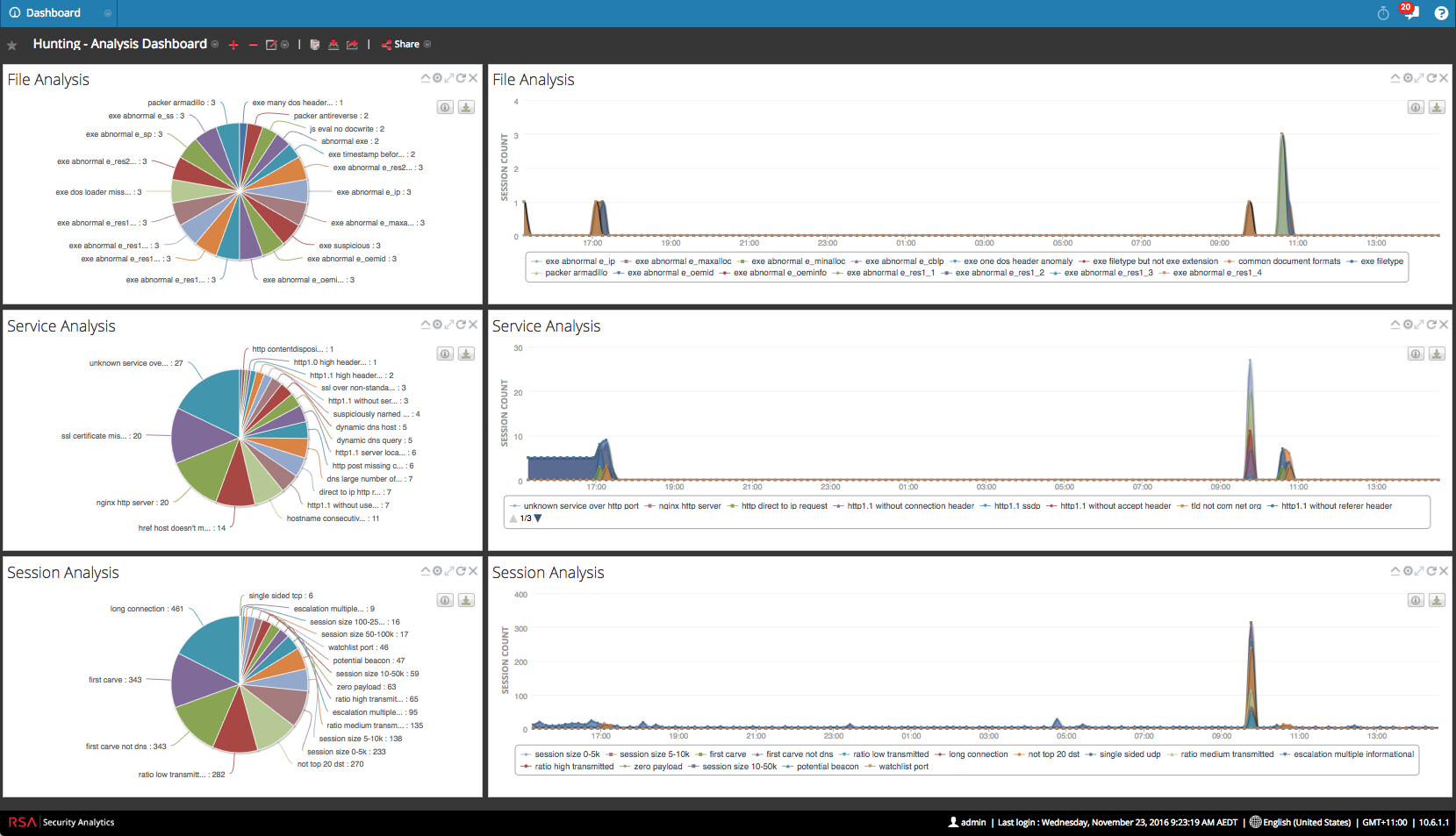The width and height of the screenshot is (1456, 836).
Task: Open notifications icon with 20 badge
Action: click(1409, 12)
